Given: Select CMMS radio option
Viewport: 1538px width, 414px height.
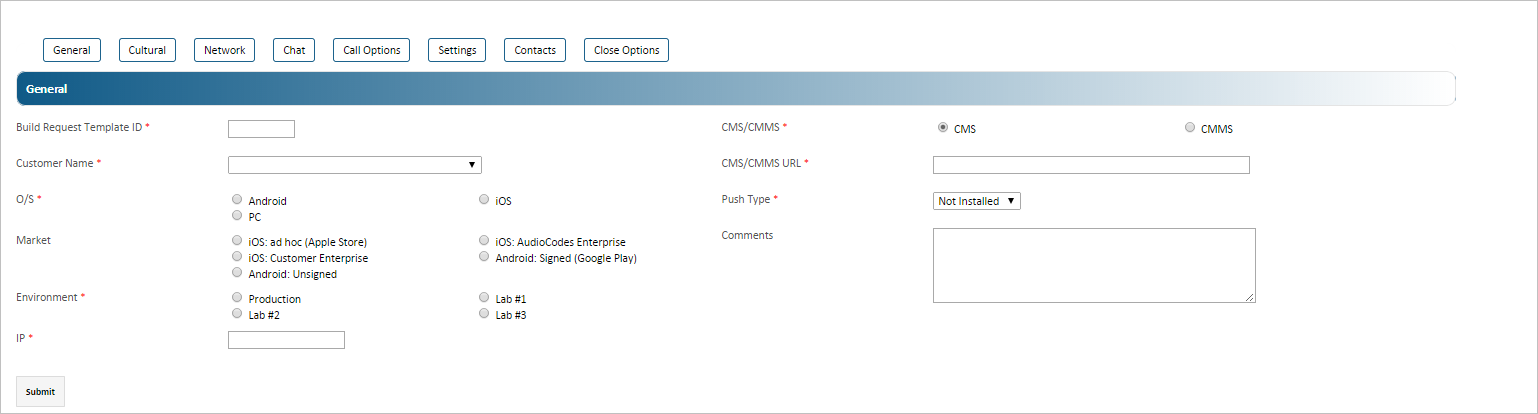Looking at the screenshot, I should click(1190, 128).
